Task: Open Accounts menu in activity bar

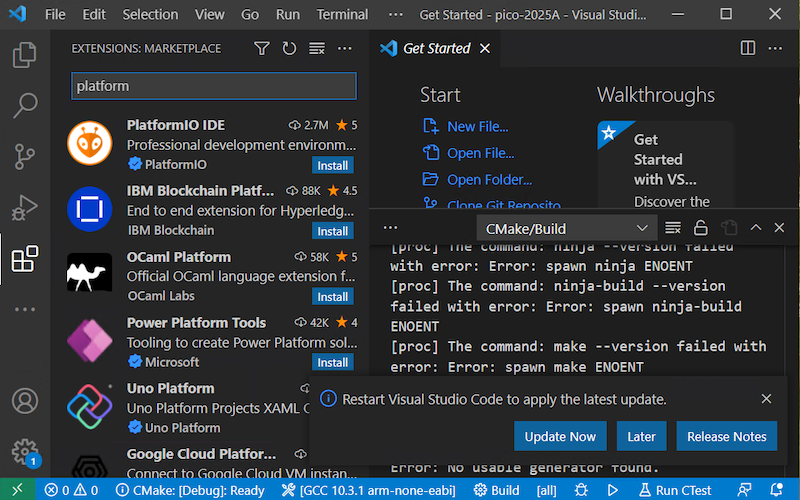Action: pyautogui.click(x=24, y=401)
